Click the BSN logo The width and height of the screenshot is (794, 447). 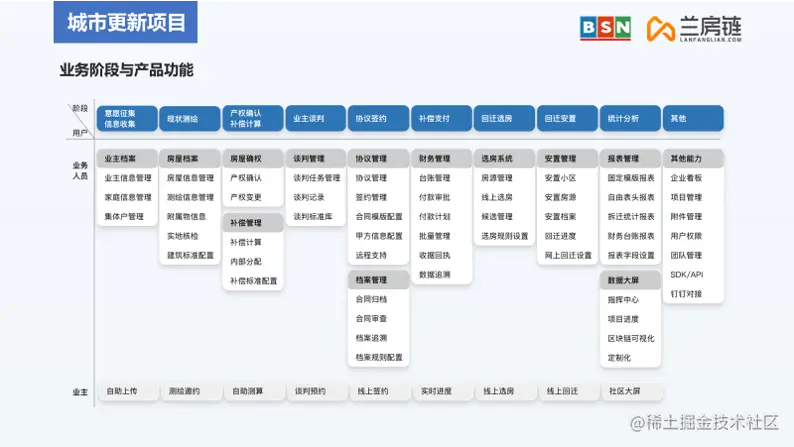(x=605, y=27)
